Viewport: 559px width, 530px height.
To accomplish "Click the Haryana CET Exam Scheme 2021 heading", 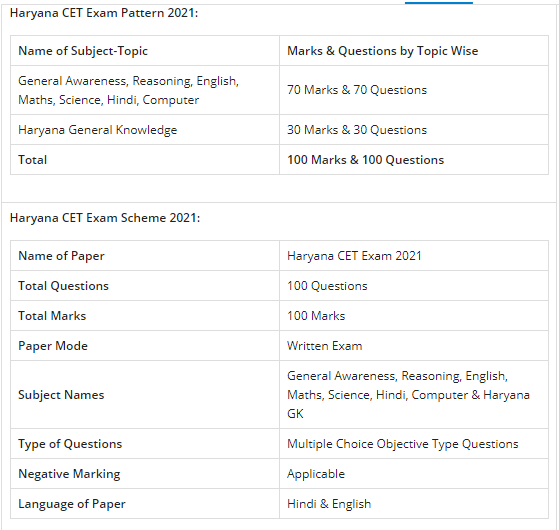I will (x=105, y=218).
